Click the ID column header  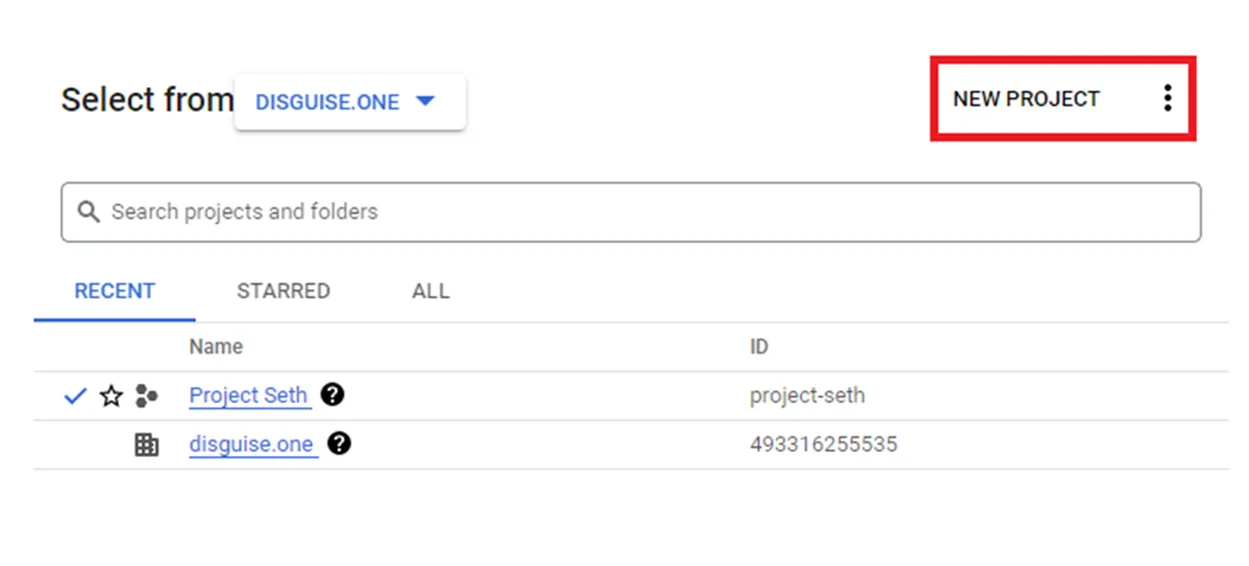759,347
